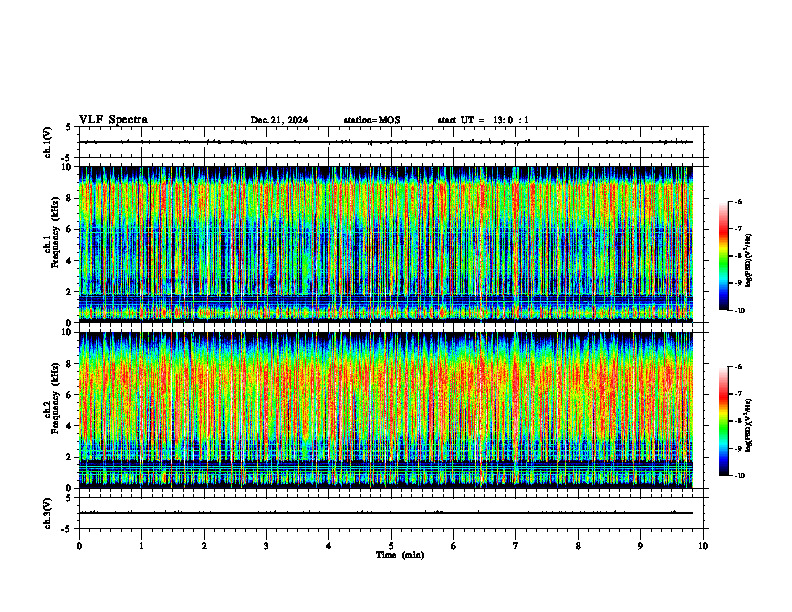792x612 pixels.
Task: Click time axis tick label "4"
Action: coord(329,546)
